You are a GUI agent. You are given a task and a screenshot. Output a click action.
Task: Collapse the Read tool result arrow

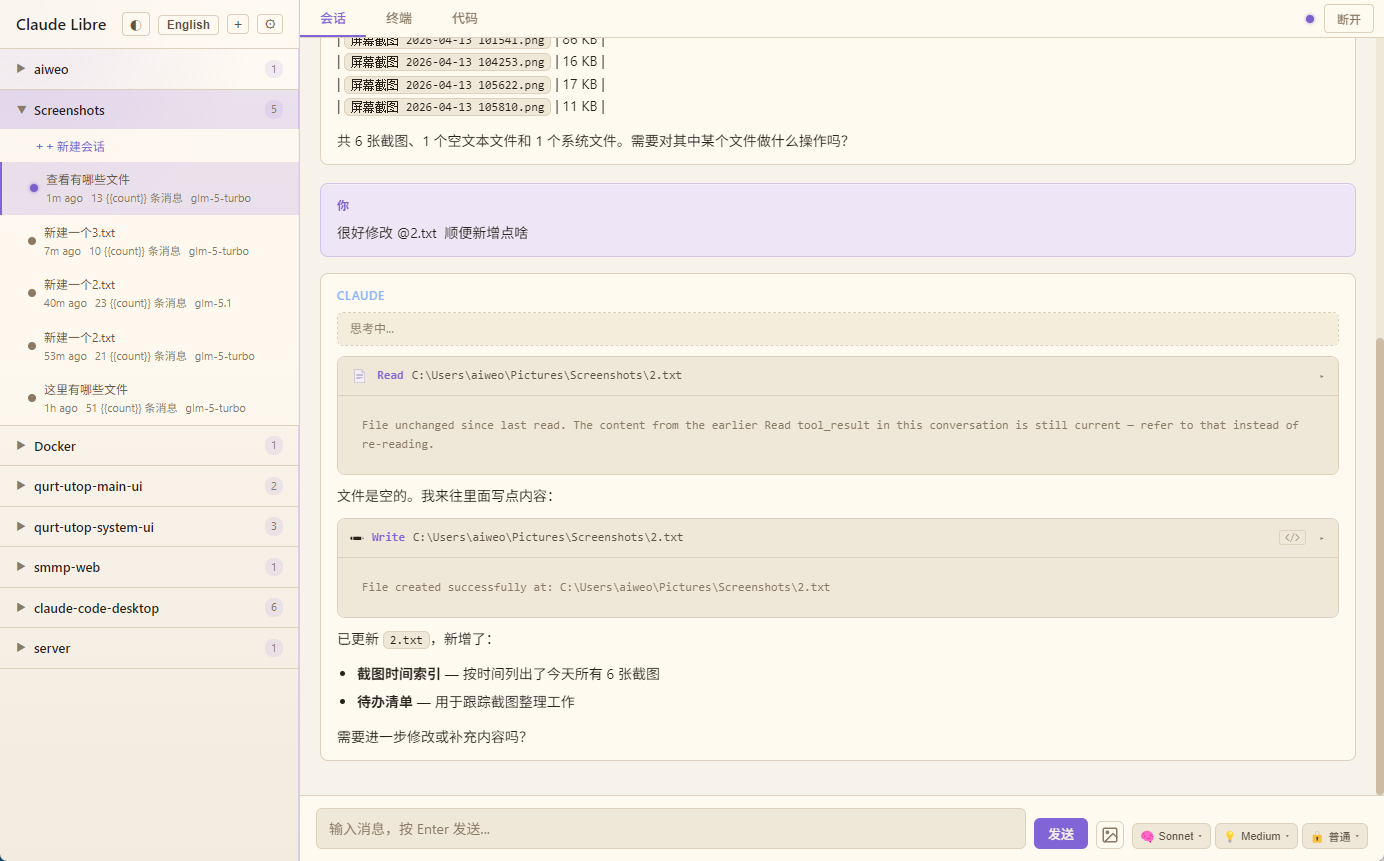point(1322,376)
